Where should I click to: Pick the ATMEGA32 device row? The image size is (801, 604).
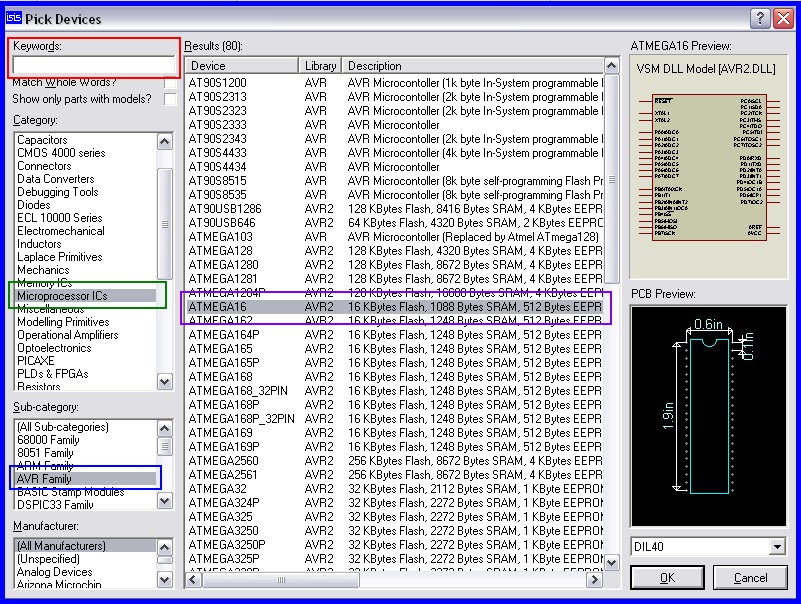(395, 489)
